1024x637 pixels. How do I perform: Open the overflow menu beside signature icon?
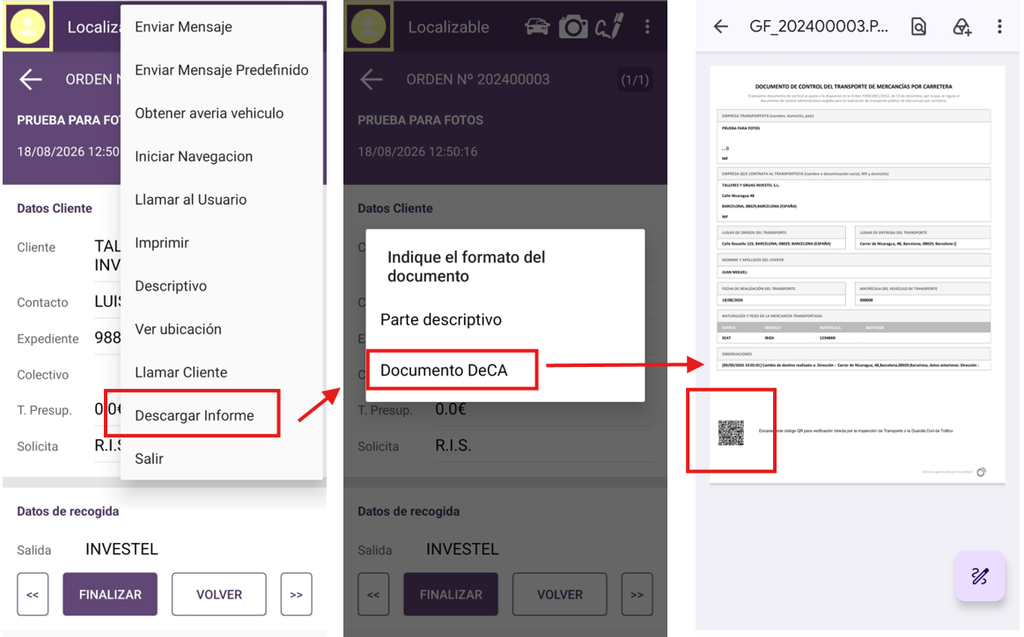(x=647, y=27)
